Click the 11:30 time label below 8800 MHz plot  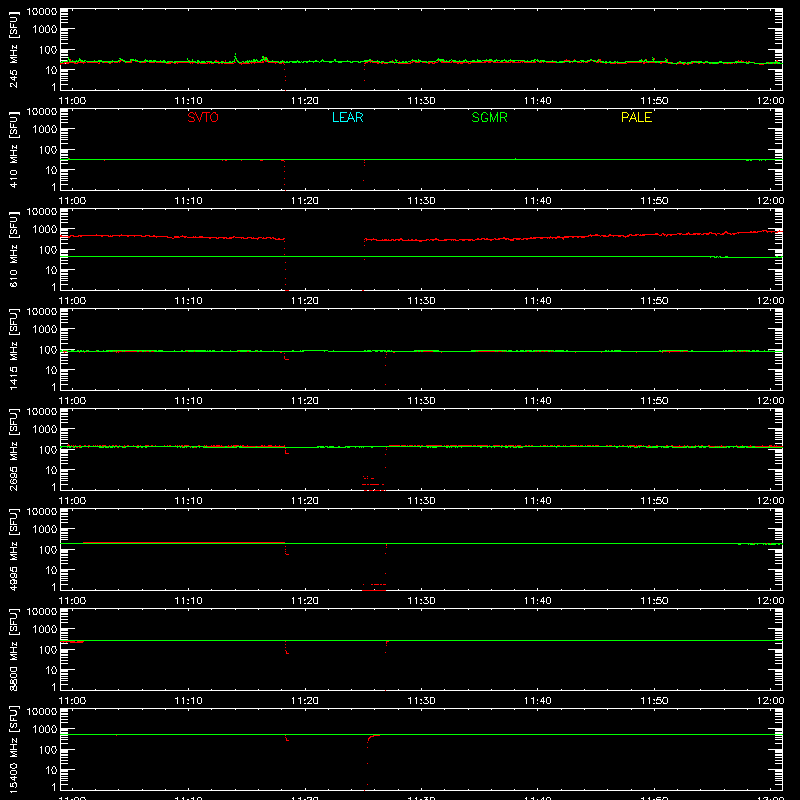click(421, 701)
